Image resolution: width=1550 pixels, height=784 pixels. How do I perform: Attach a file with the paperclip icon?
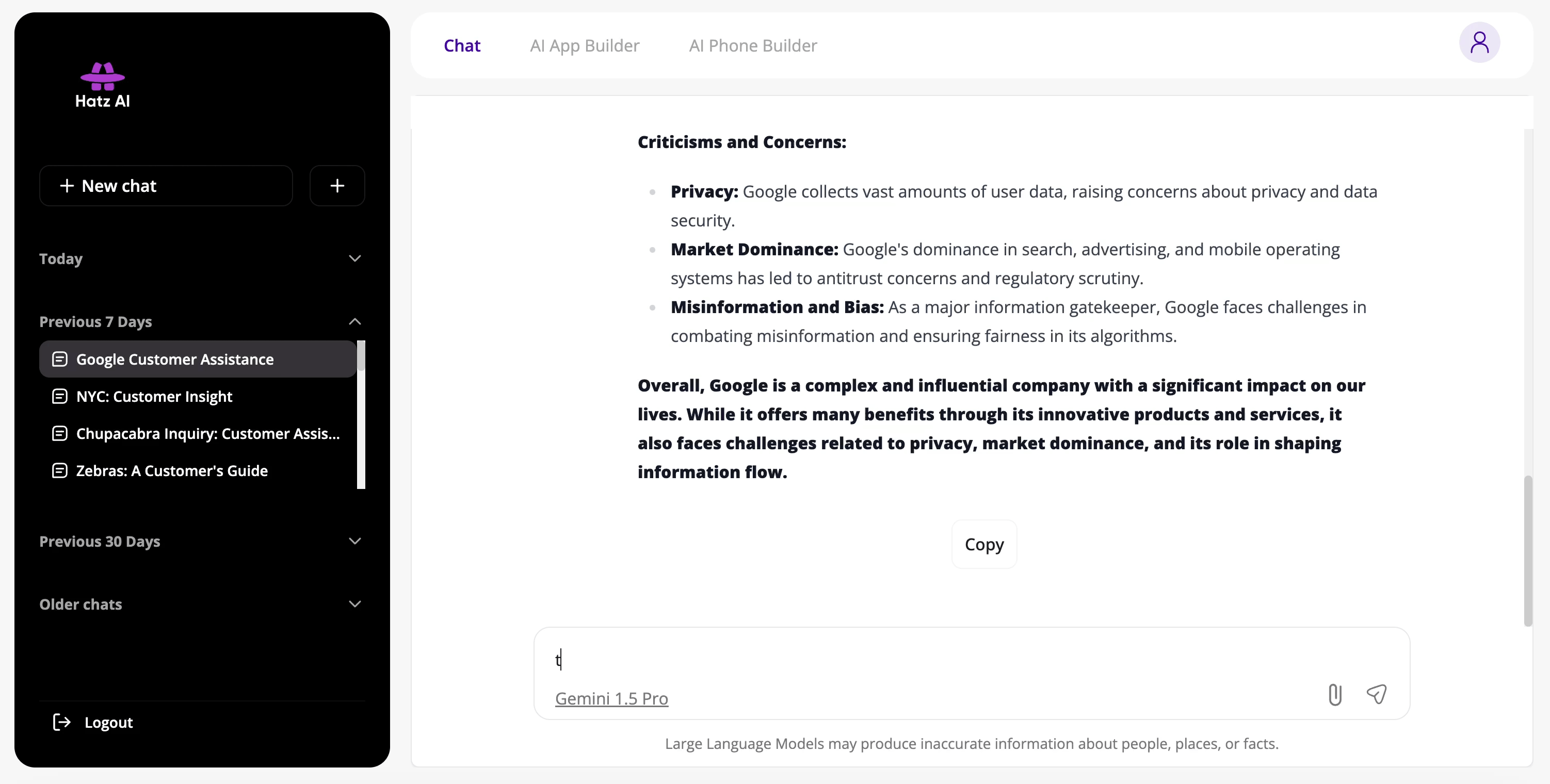[x=1335, y=694]
